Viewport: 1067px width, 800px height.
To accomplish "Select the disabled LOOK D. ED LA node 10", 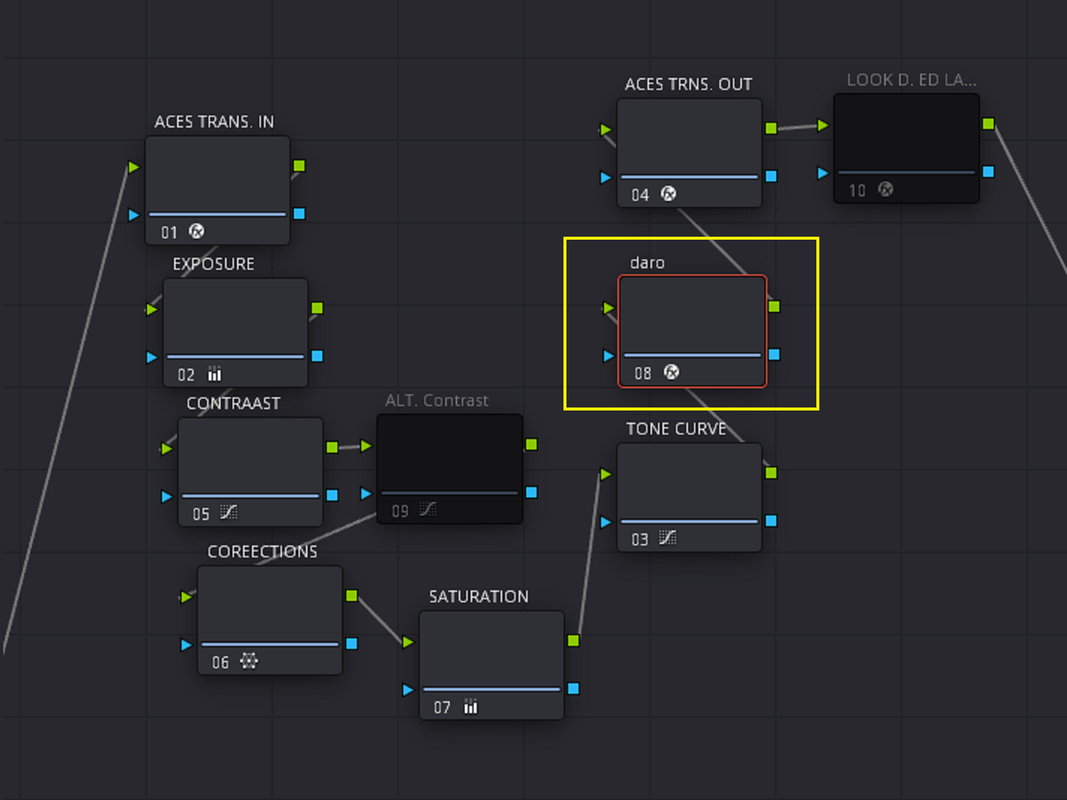I will tap(906, 148).
